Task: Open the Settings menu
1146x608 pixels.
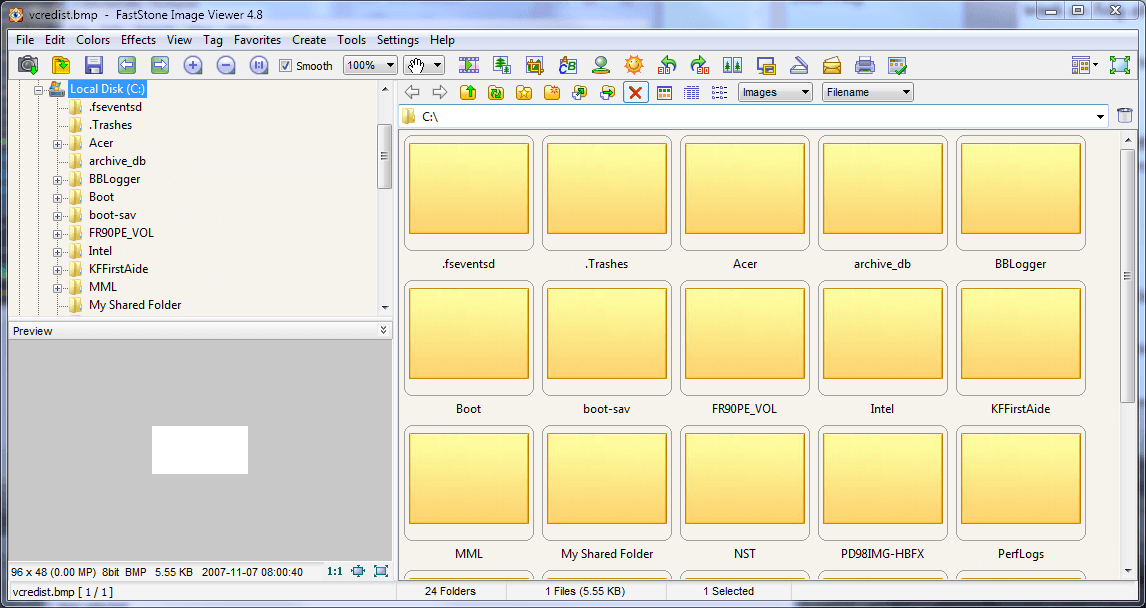Action: (x=398, y=40)
